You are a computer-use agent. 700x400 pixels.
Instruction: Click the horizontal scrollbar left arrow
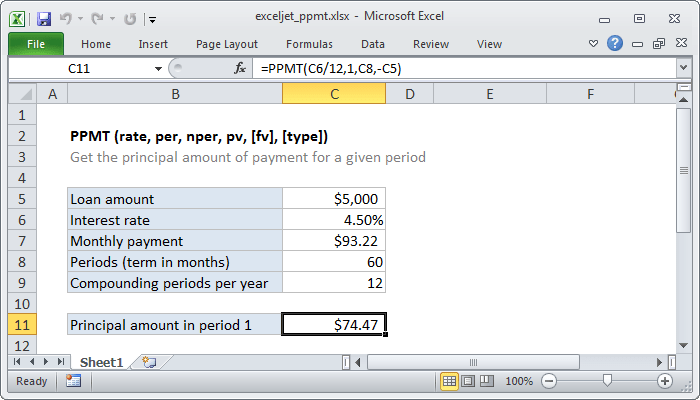[x=358, y=362]
